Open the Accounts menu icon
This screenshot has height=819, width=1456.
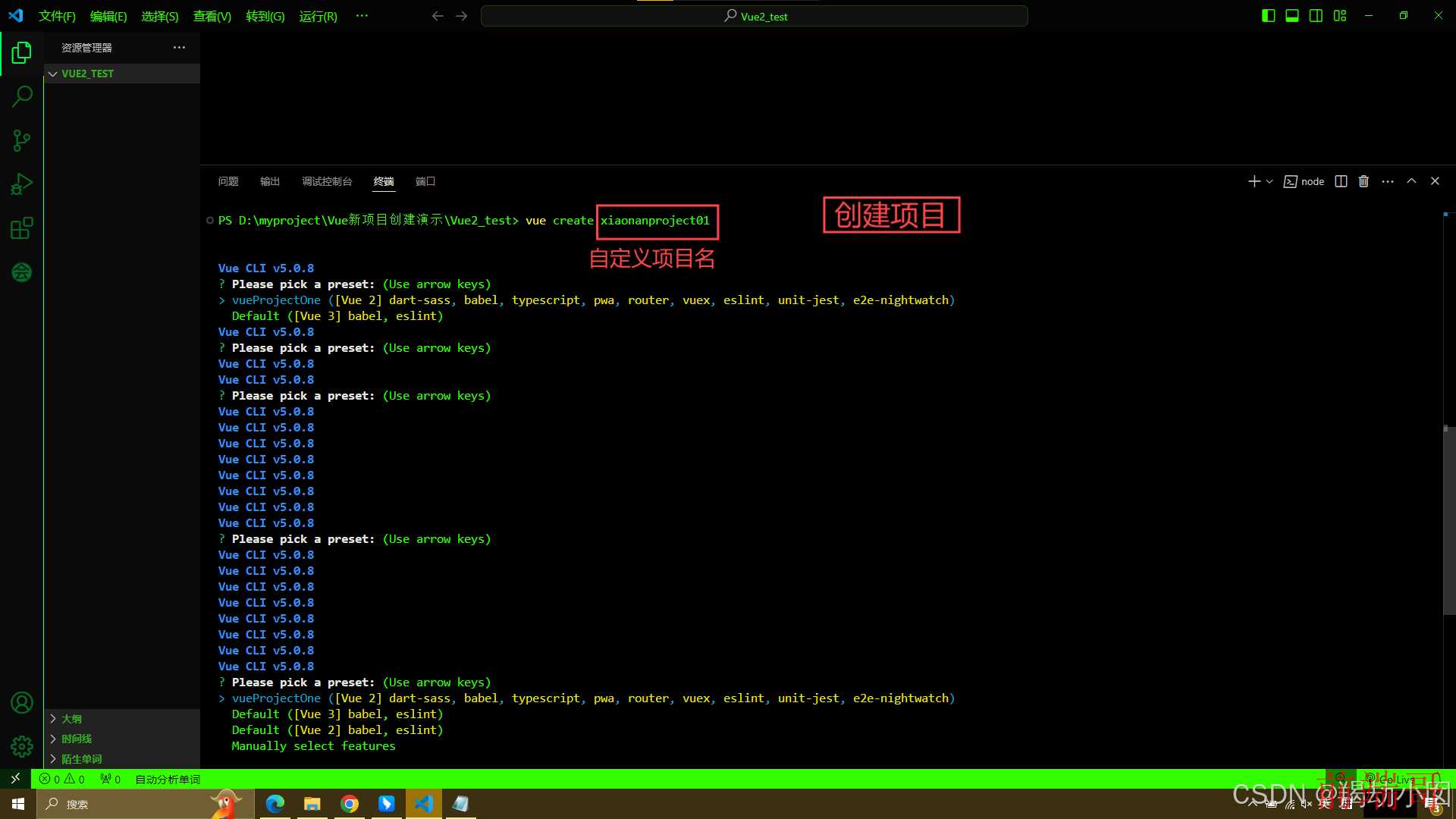22,703
